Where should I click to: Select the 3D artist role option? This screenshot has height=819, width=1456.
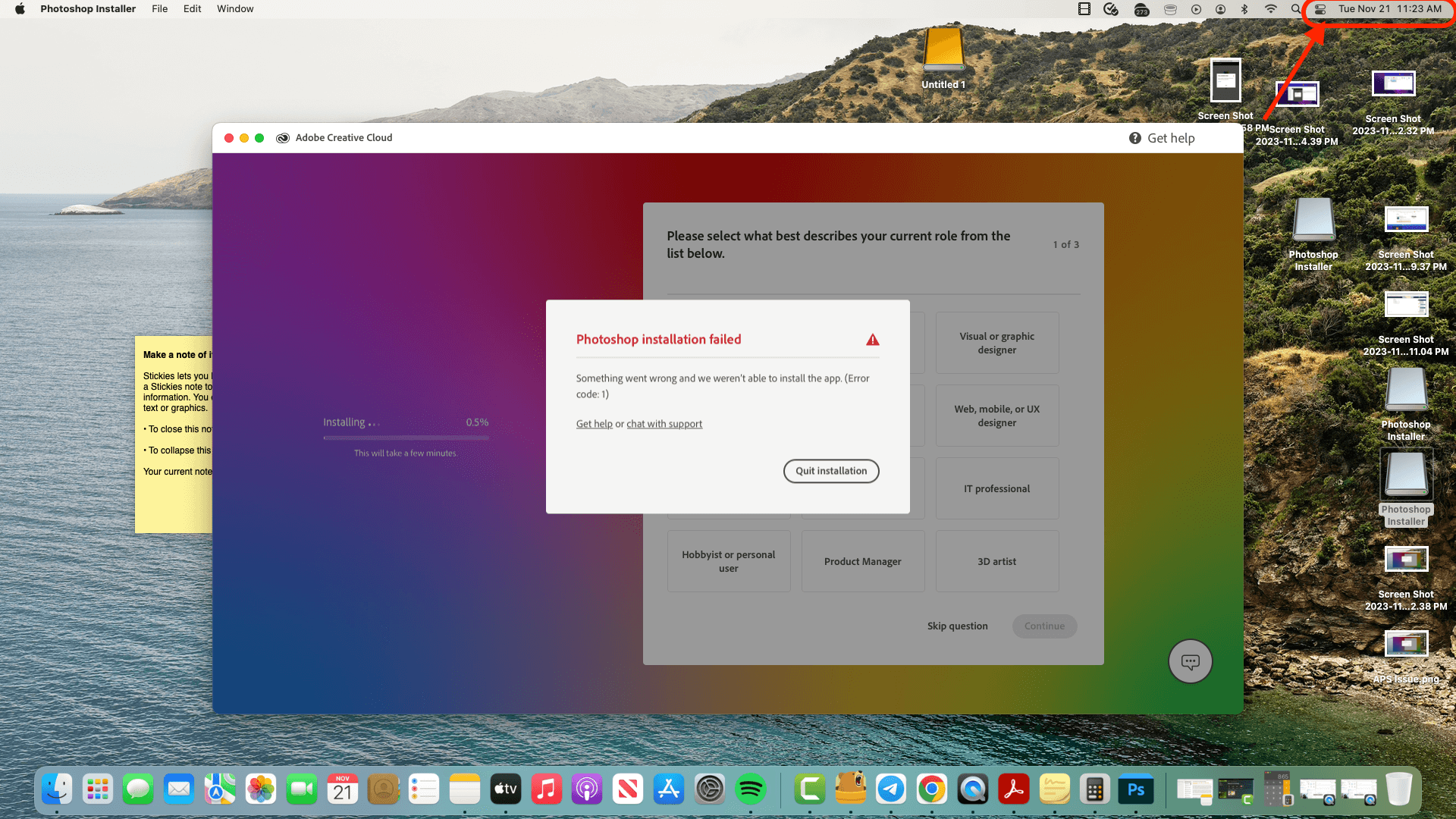pyautogui.click(x=996, y=561)
